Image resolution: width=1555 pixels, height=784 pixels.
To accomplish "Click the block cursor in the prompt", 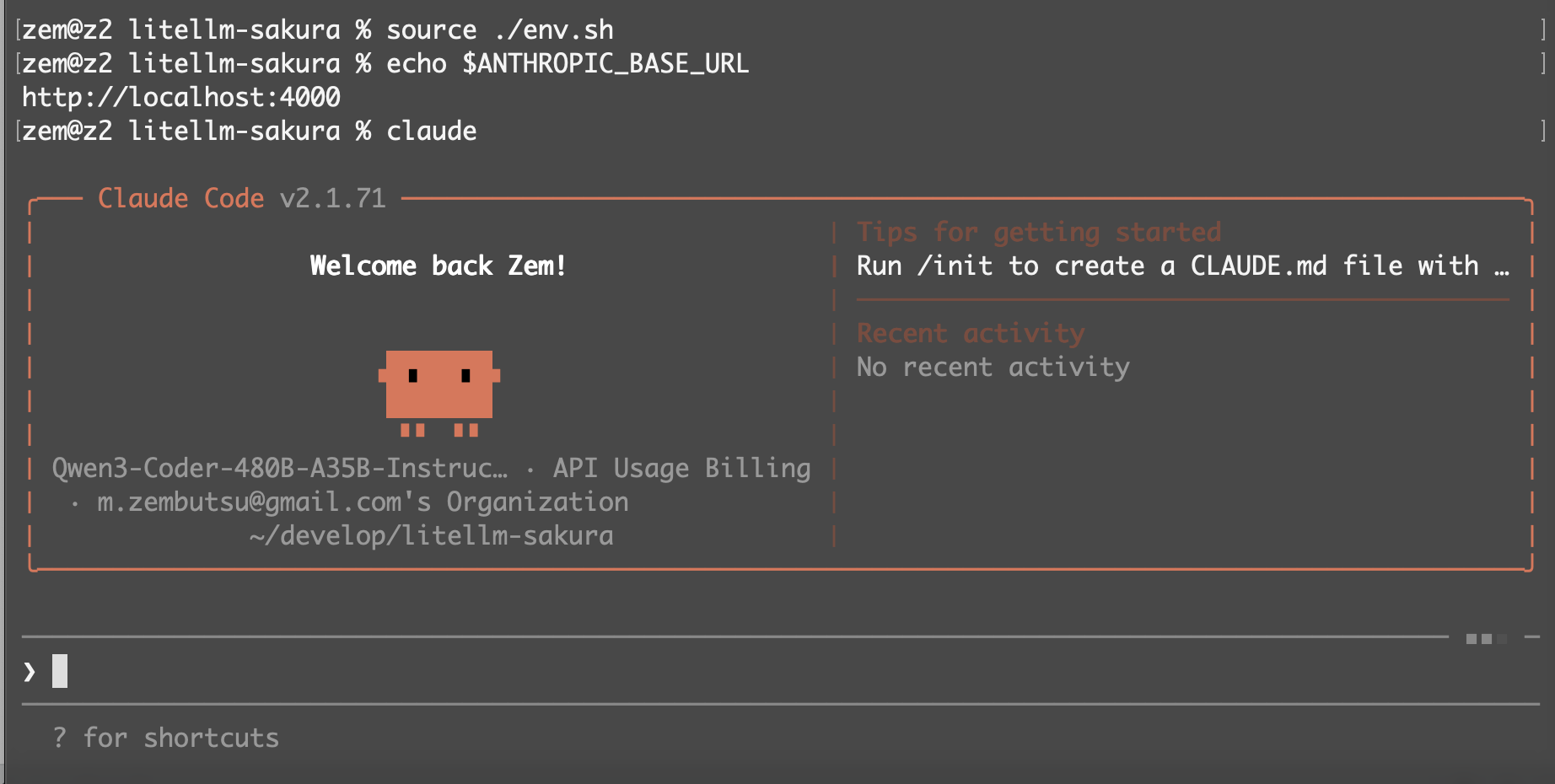I will pos(60,671).
